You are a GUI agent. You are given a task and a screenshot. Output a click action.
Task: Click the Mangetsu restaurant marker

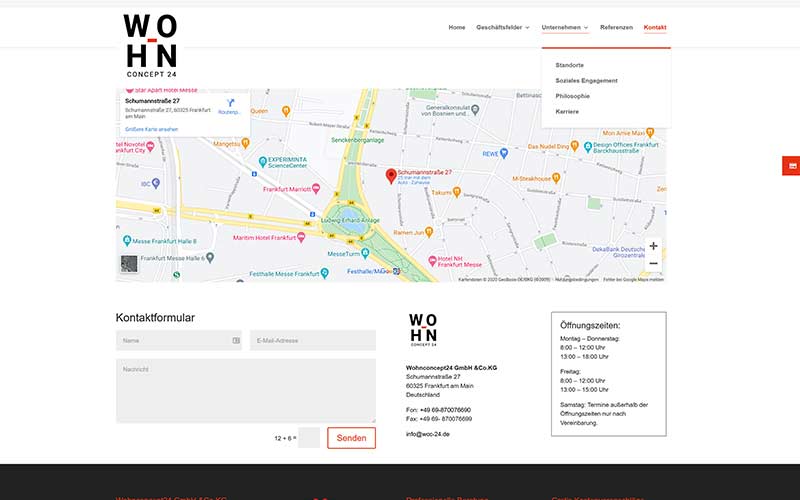(x=245, y=143)
